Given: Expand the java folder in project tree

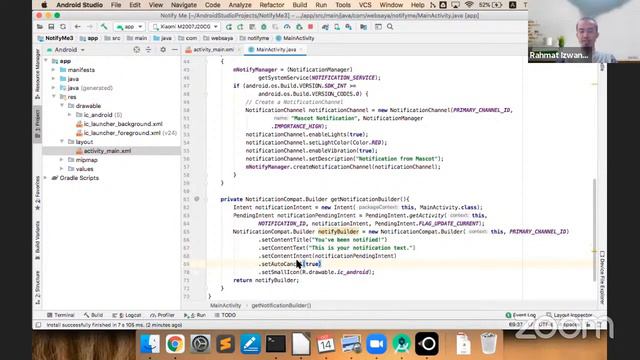Looking at the screenshot, I should (53, 79).
